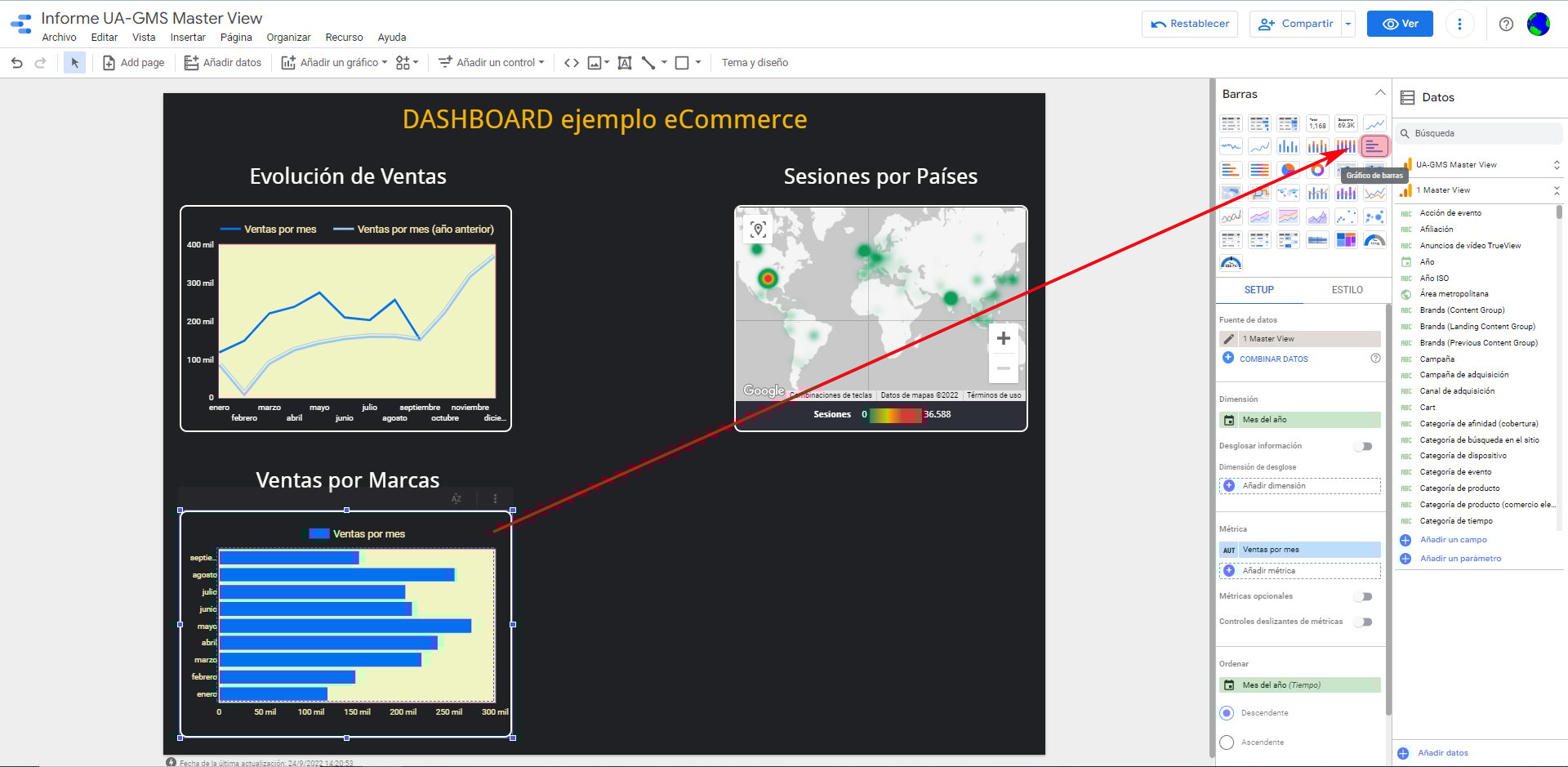Open the three-dot more options menu by Ver
Viewport: 1568px width, 767px height.
[1459, 25]
